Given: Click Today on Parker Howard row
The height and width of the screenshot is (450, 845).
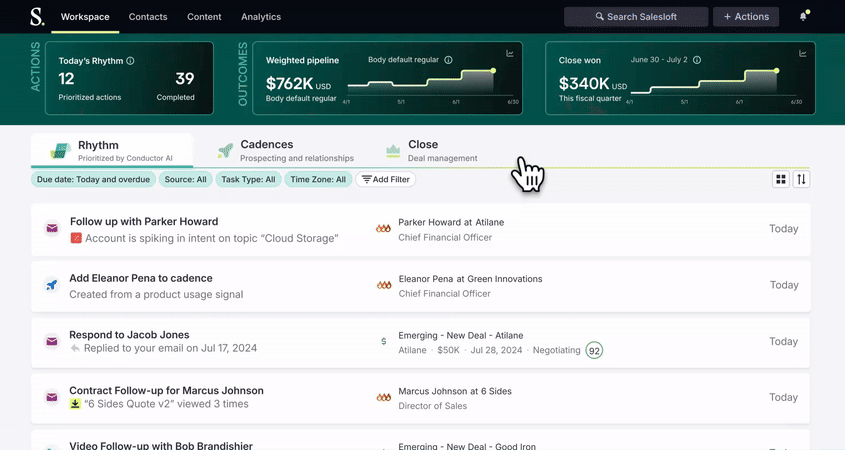Looking at the screenshot, I should pos(784,229).
